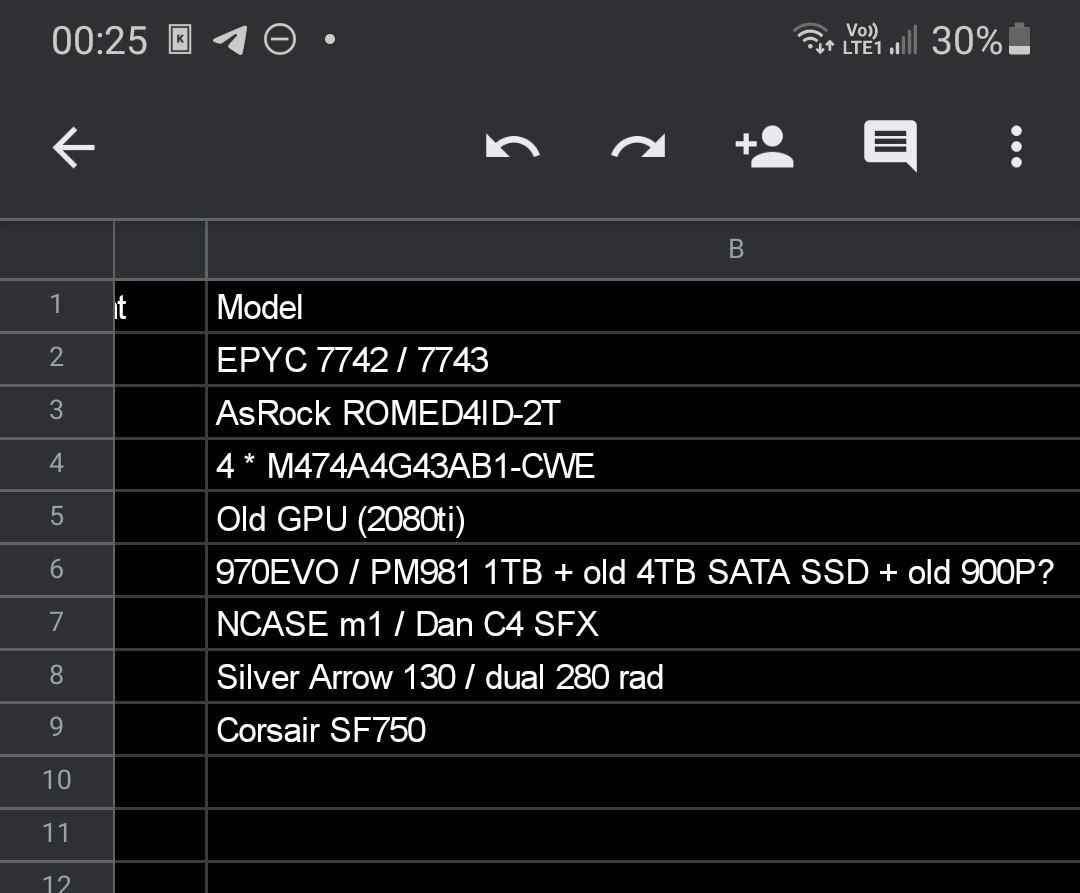Select the empty cell in row 11

[x=643, y=834]
